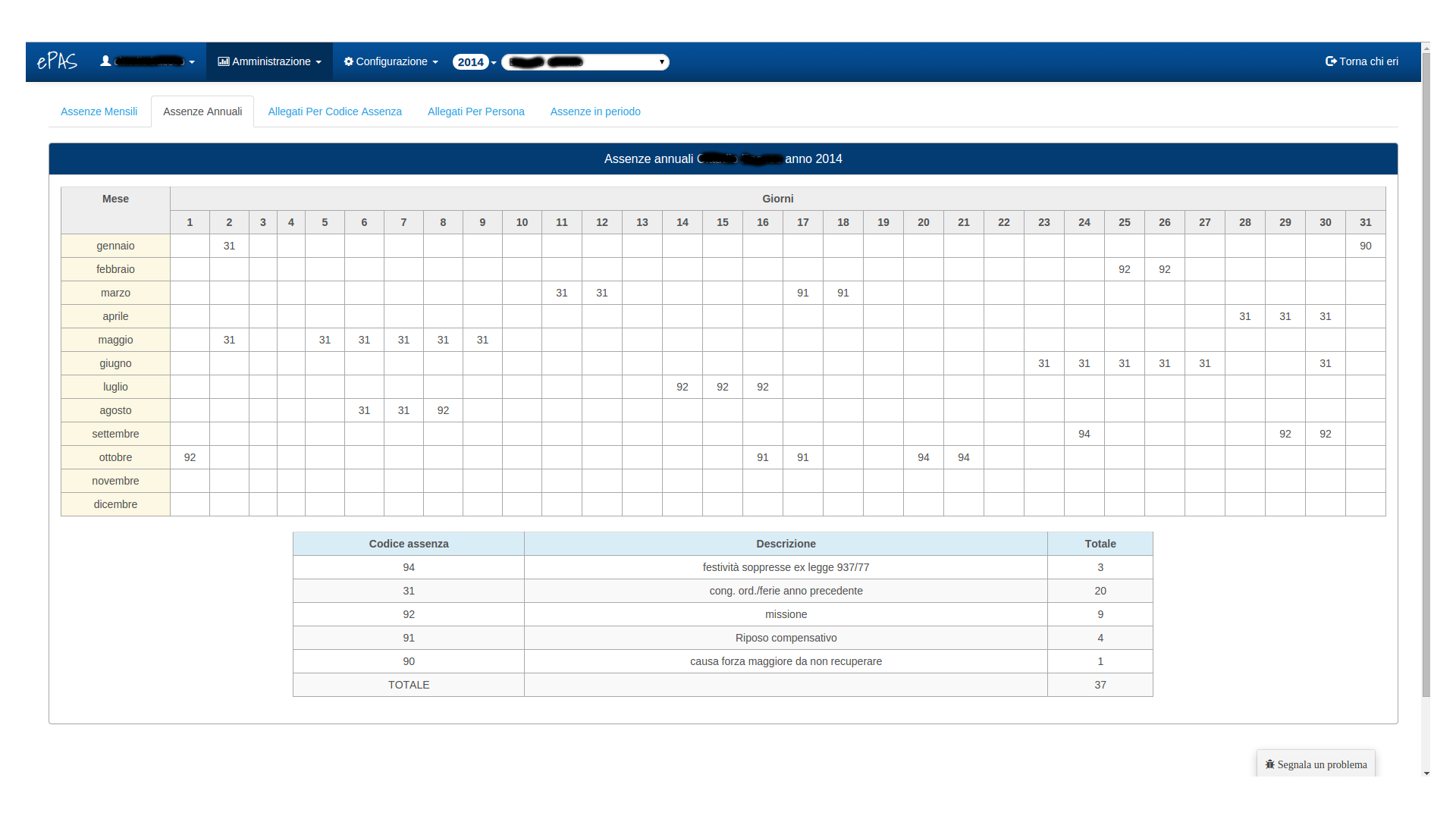Screen dimensions: 1456x819
Task: Select the Assenze Annuali tab
Action: coord(202,111)
